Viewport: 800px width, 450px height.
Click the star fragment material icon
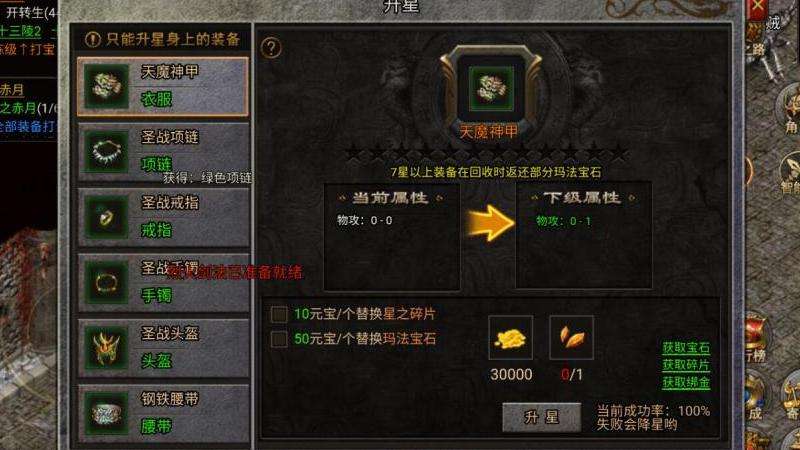coord(571,338)
